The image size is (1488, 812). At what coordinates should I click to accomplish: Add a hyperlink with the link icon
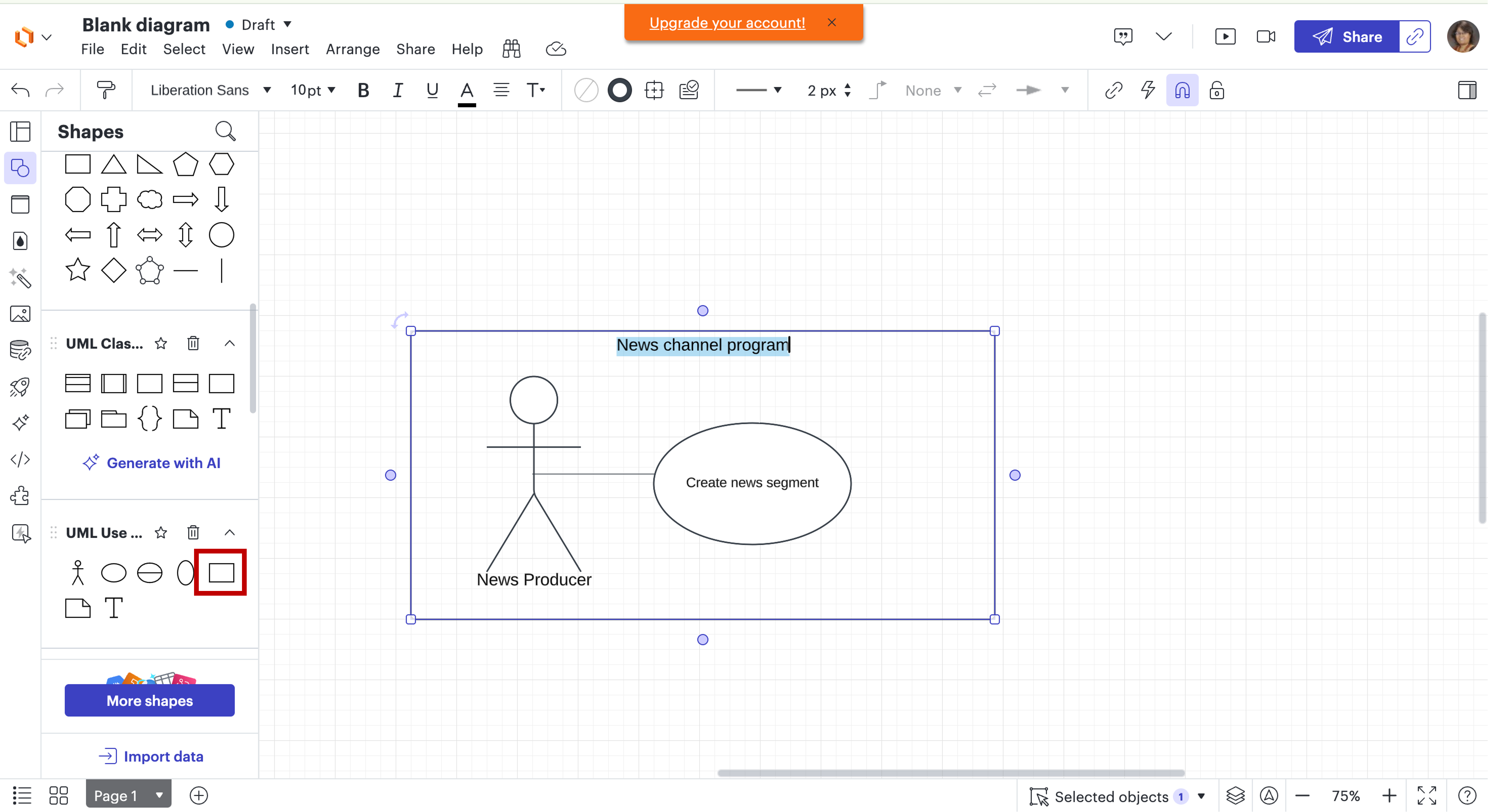point(1114,90)
